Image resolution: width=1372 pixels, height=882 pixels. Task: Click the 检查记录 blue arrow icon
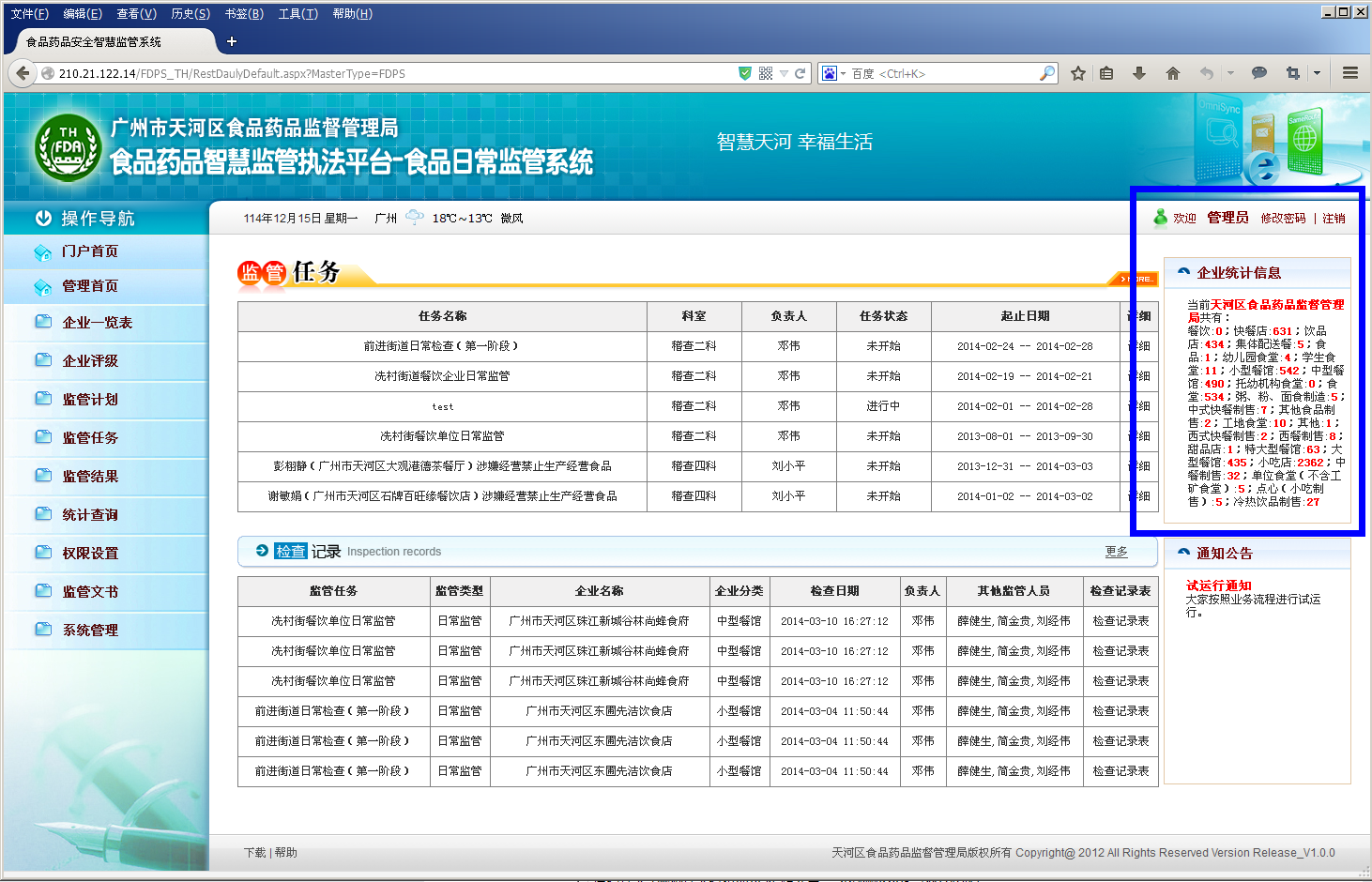pyautogui.click(x=262, y=551)
